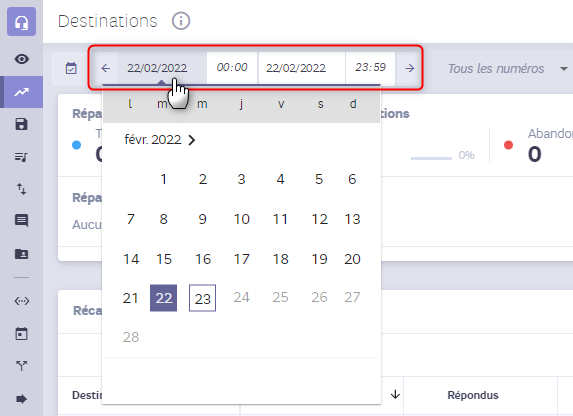Viewport: 573px width, 416px height.
Task: Open the eye supervision icon in sidebar
Action: (22, 59)
